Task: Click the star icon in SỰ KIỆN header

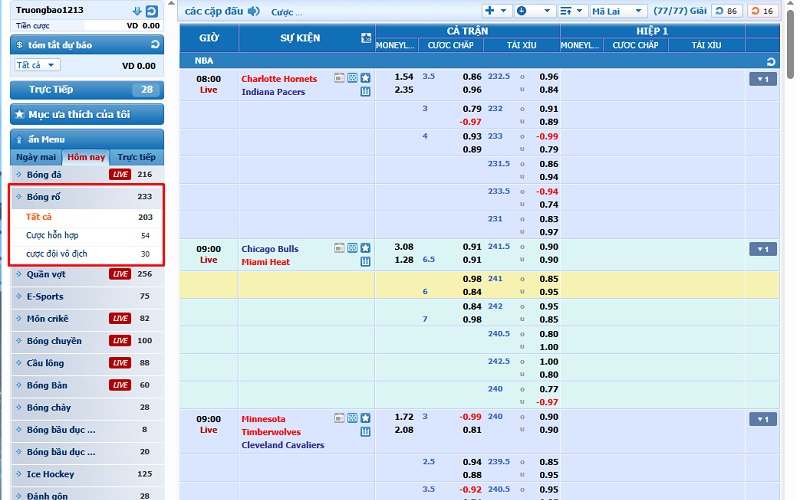Action: [366, 38]
